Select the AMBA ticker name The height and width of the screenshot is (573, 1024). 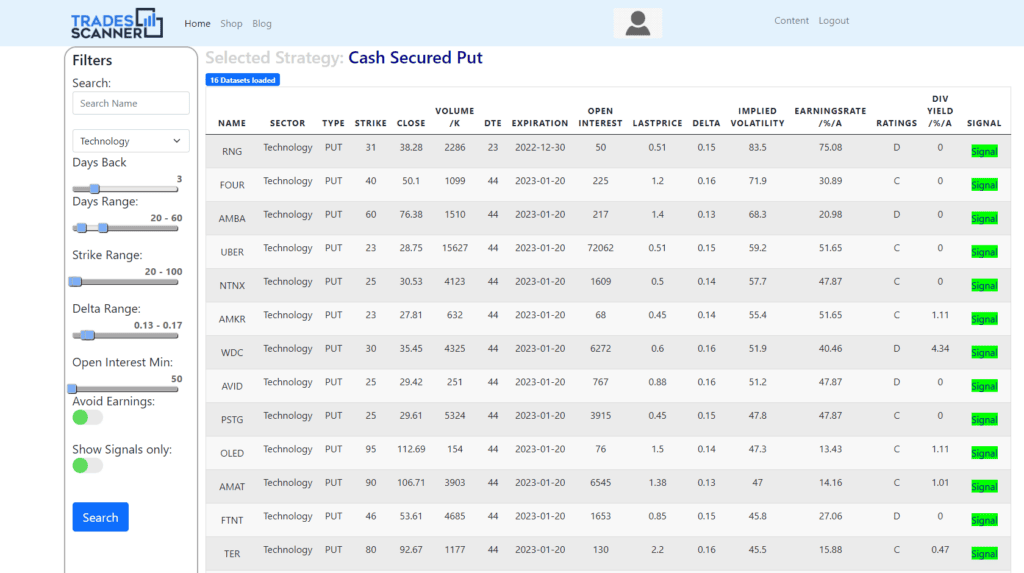click(232, 218)
